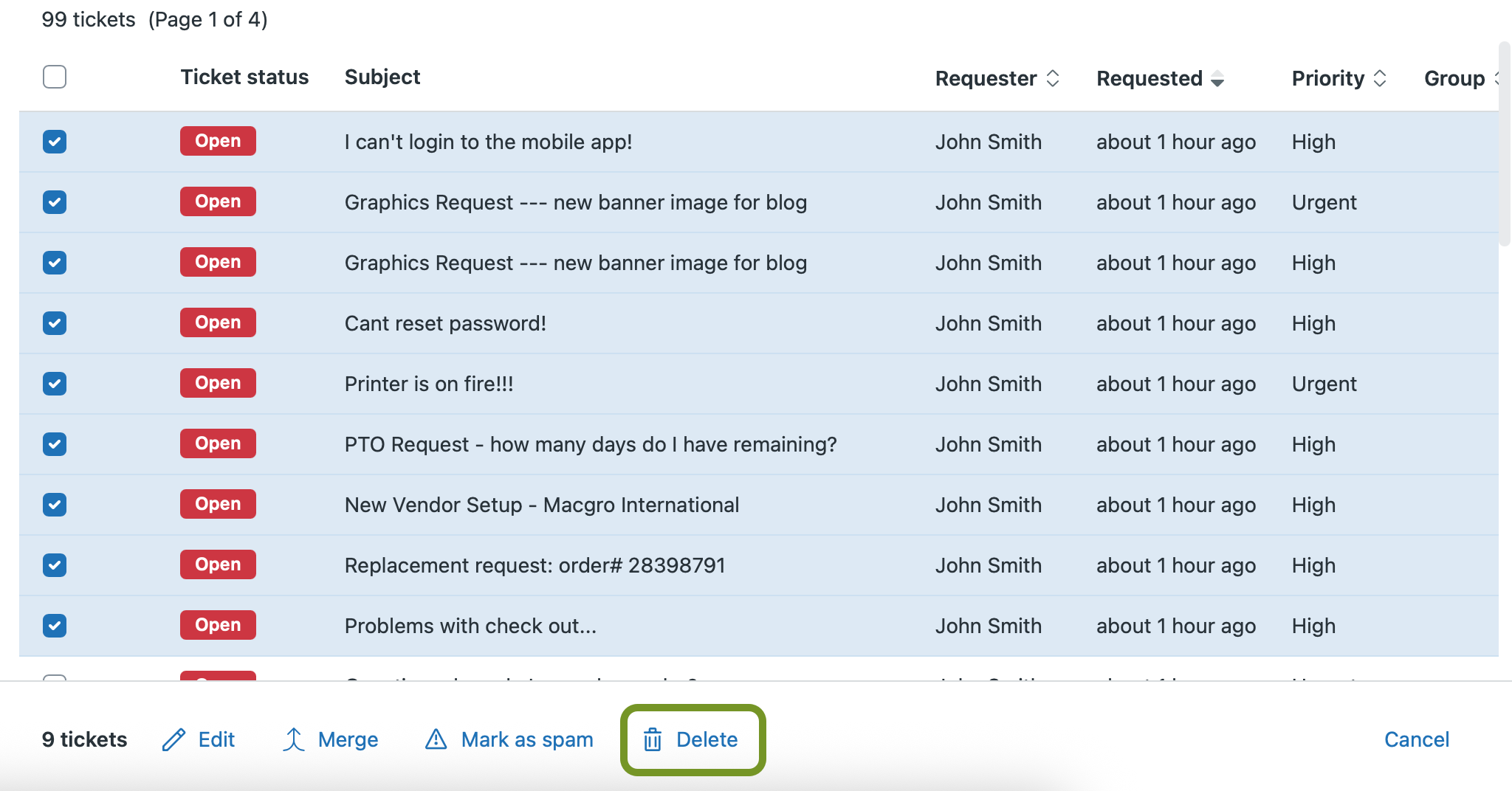This screenshot has height=791, width=1512.
Task: Click the Delete button label
Action: [x=707, y=739]
